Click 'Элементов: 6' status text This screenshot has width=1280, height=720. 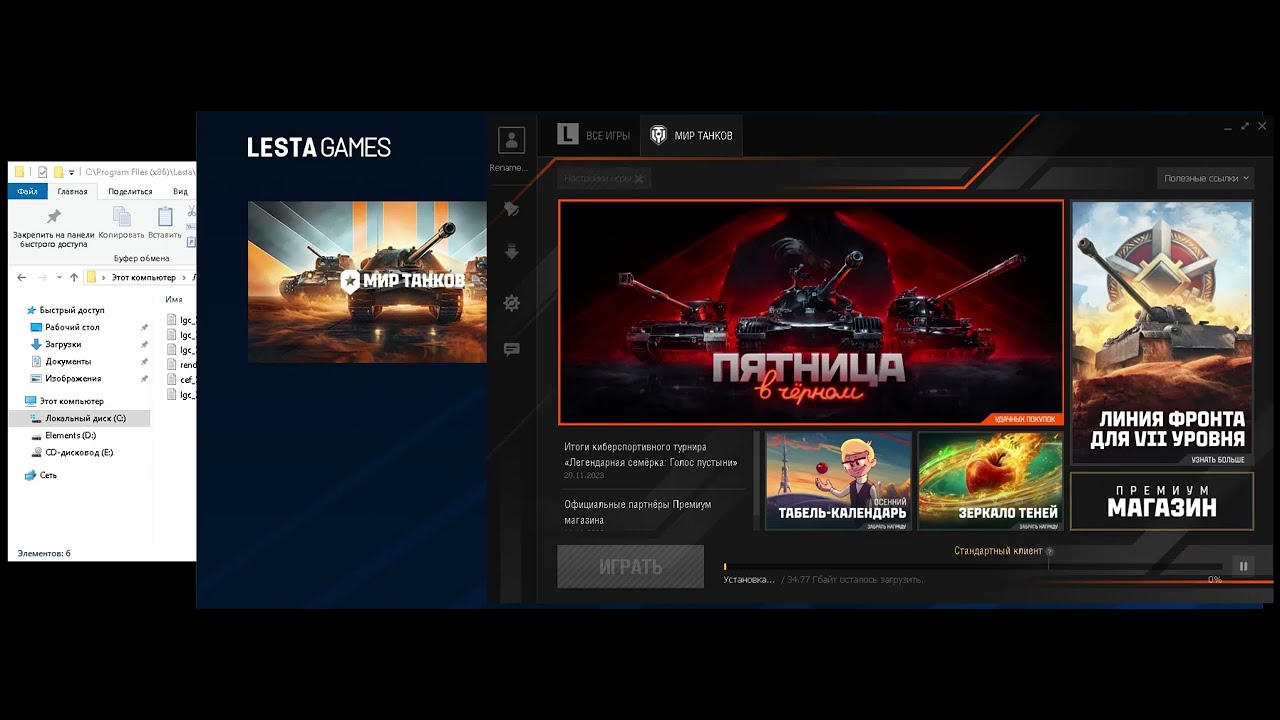click(44, 553)
